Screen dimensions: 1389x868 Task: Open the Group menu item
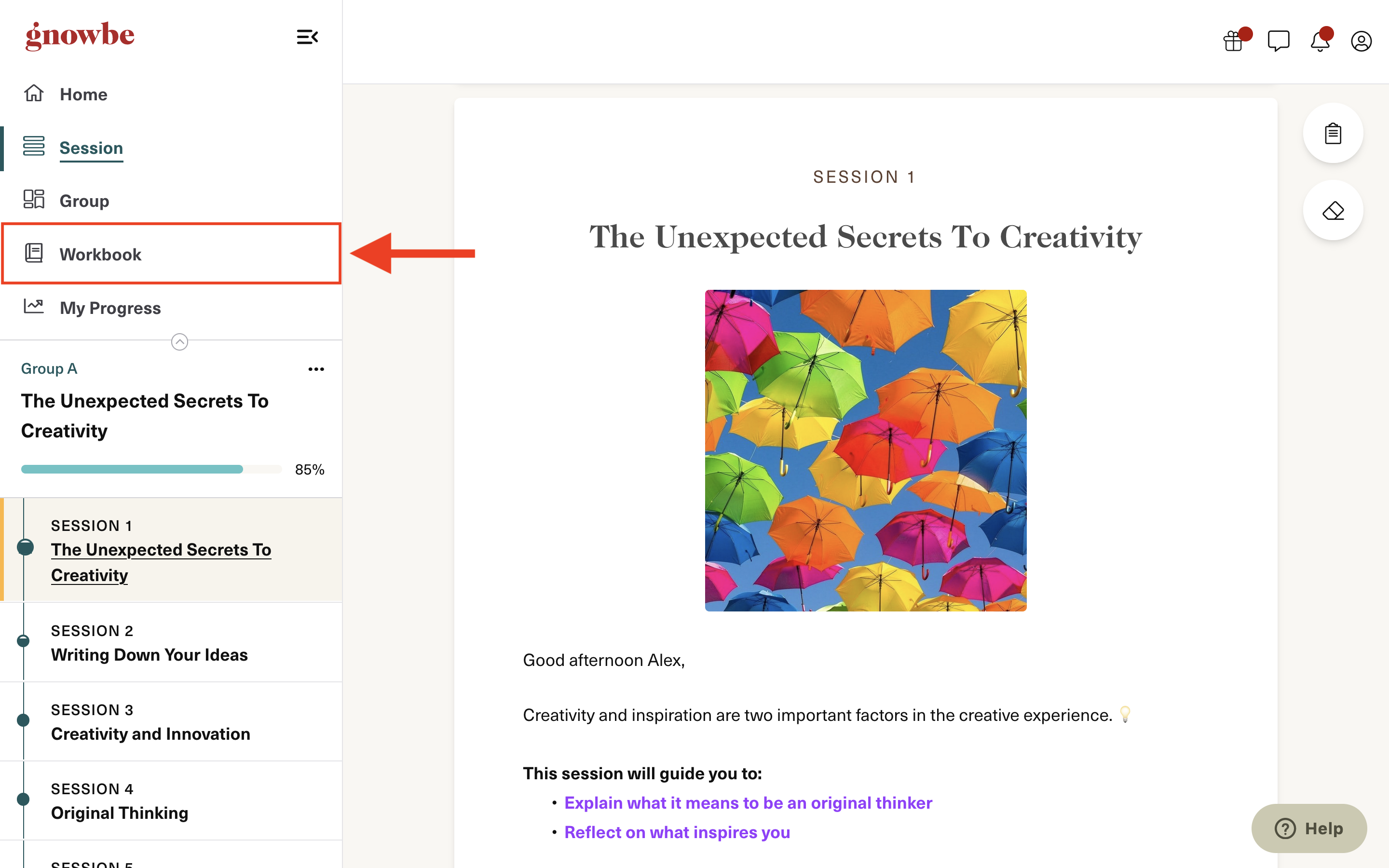point(171,201)
